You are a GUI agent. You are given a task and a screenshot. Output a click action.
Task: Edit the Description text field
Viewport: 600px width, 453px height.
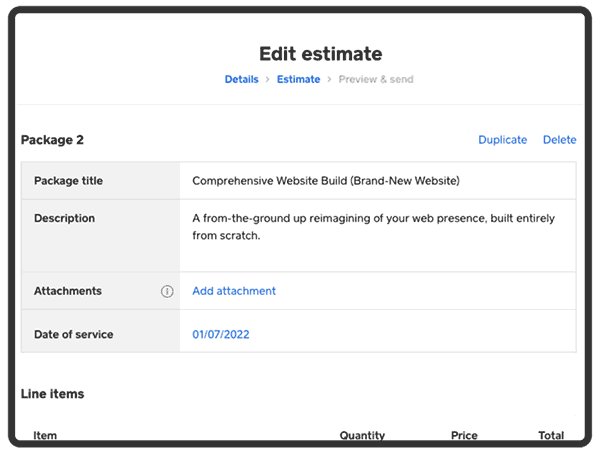coord(378,235)
